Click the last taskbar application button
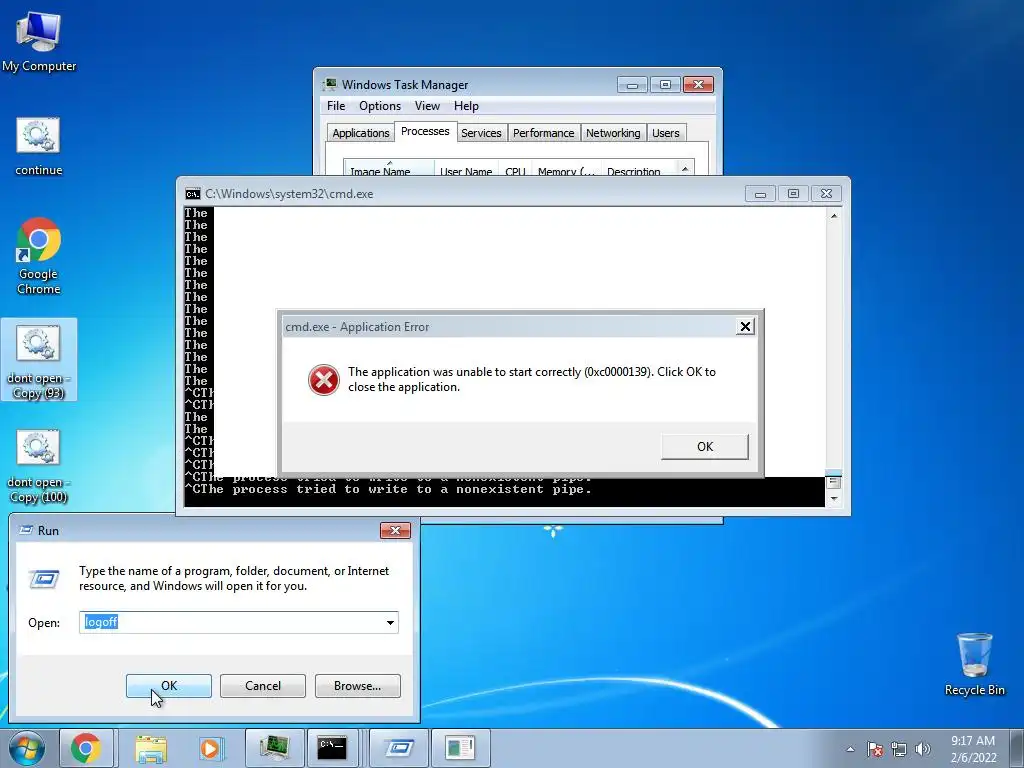1024x768 pixels. tap(460, 748)
